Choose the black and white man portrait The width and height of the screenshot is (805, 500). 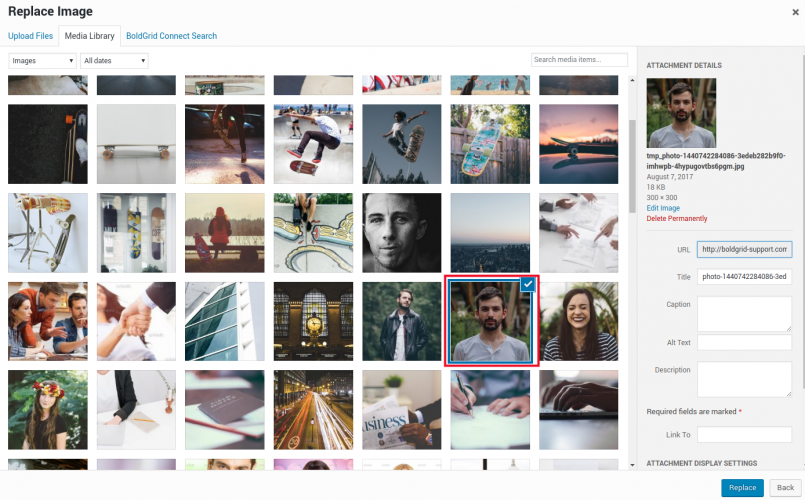click(401, 232)
